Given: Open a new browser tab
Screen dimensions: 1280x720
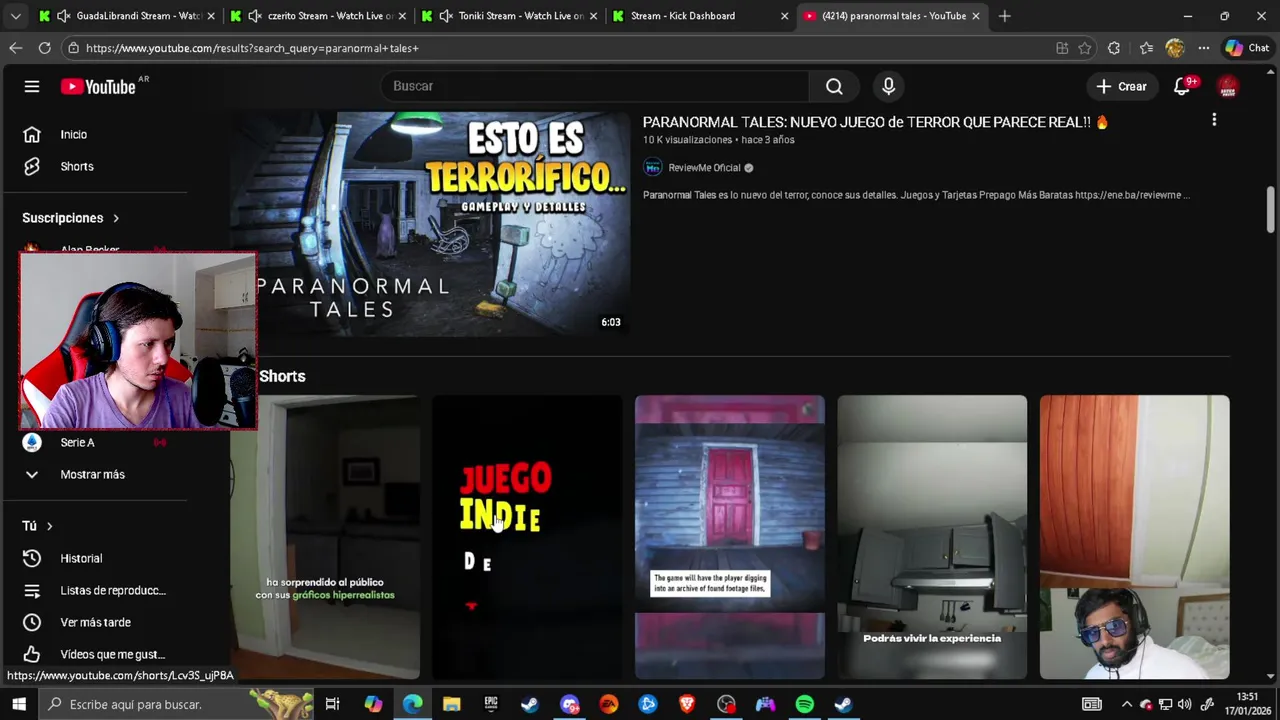Looking at the screenshot, I should click(x=1004, y=16).
